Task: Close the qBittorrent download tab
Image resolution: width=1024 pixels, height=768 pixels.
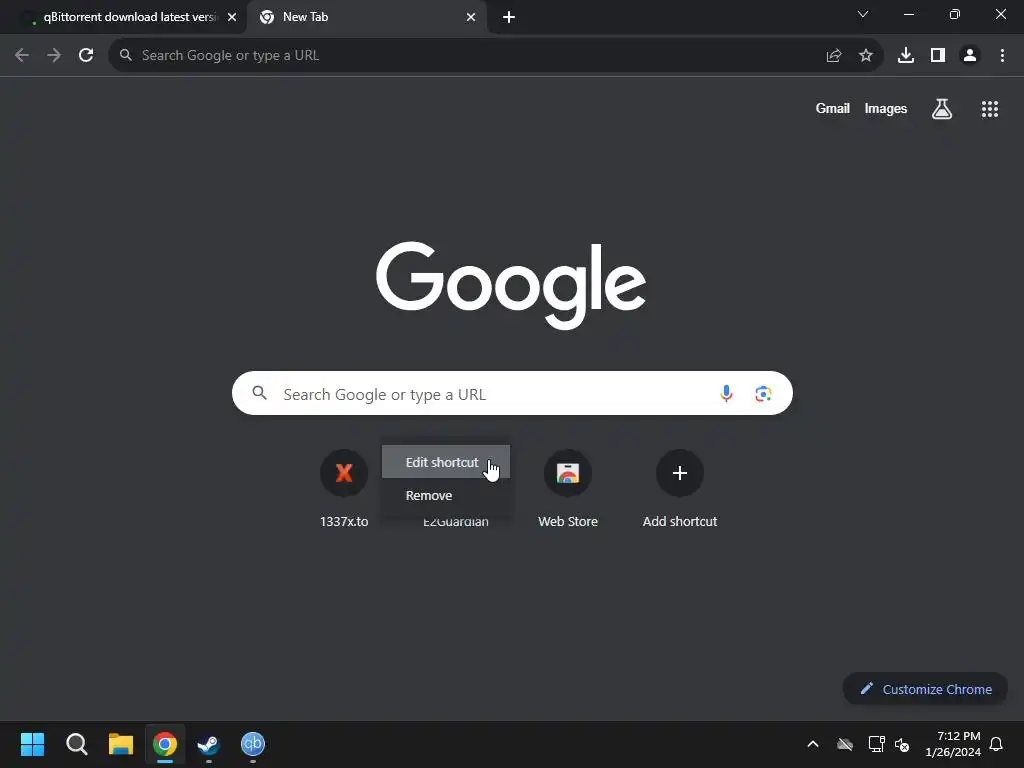Action: pos(232,18)
